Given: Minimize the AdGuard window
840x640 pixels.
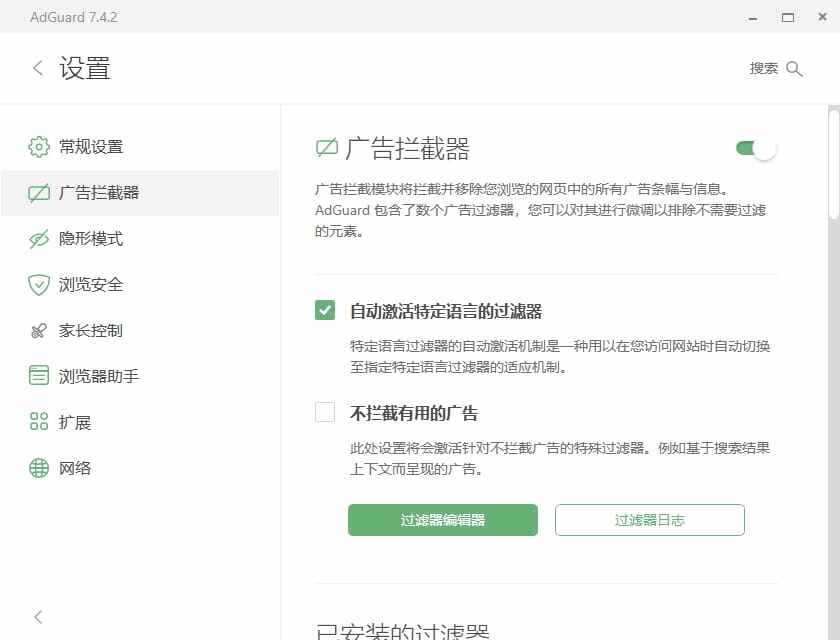Looking at the screenshot, I should point(753,18).
